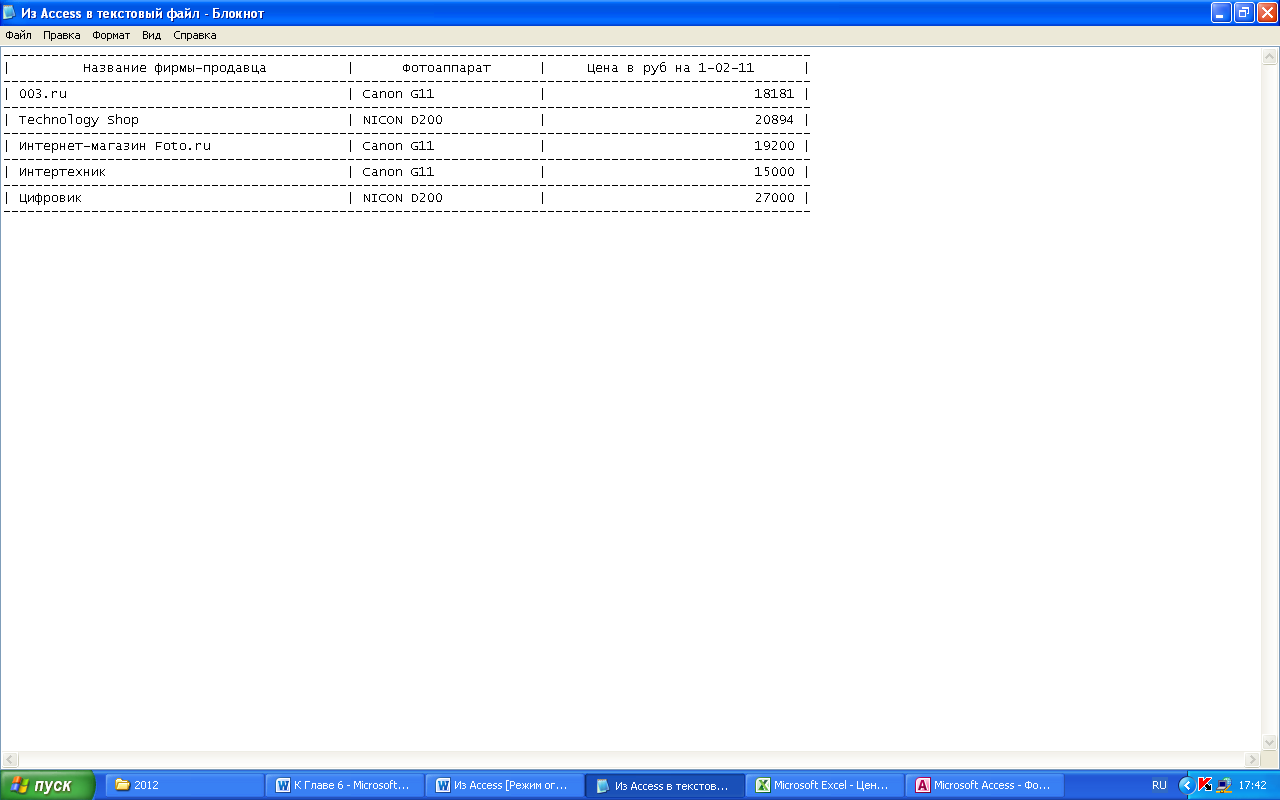
Task: Switch to Microsoft Access taskbar button
Action: coord(985,785)
